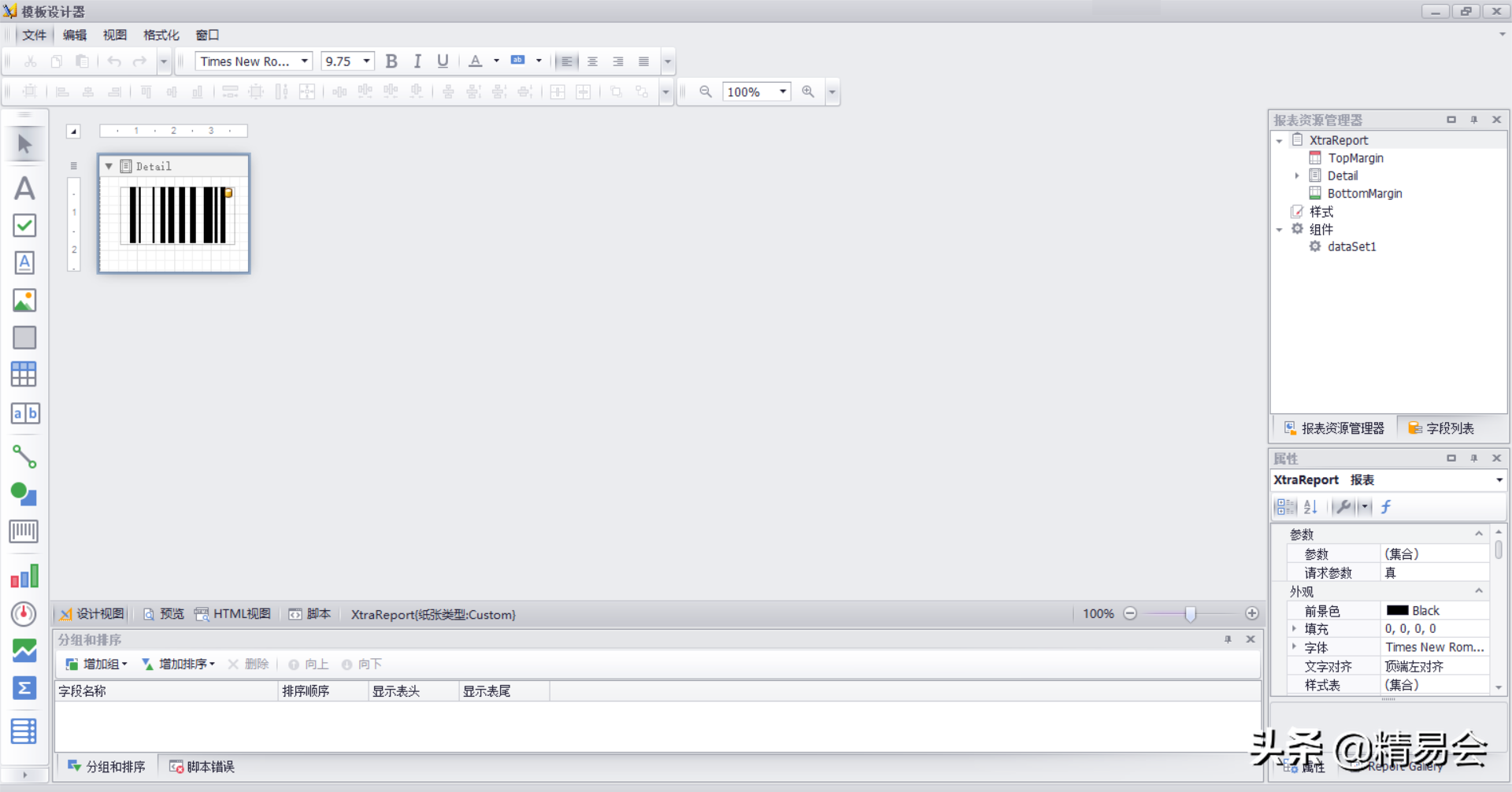Toggle italic formatting
1512x792 pixels.
coord(417,61)
